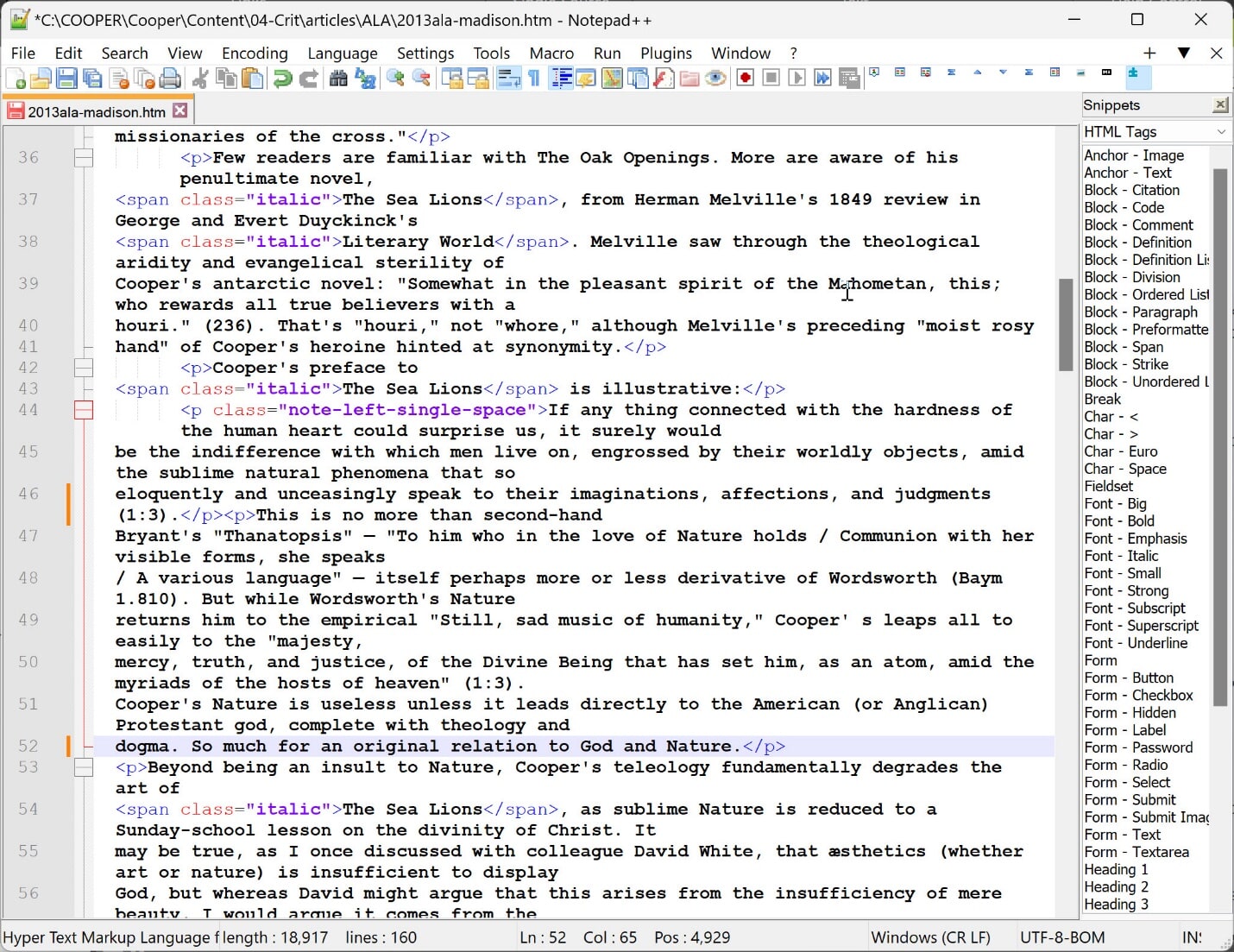This screenshot has height=952, width=1234.
Task: Click Run Macro Multiple Times icon
Action: tap(823, 79)
